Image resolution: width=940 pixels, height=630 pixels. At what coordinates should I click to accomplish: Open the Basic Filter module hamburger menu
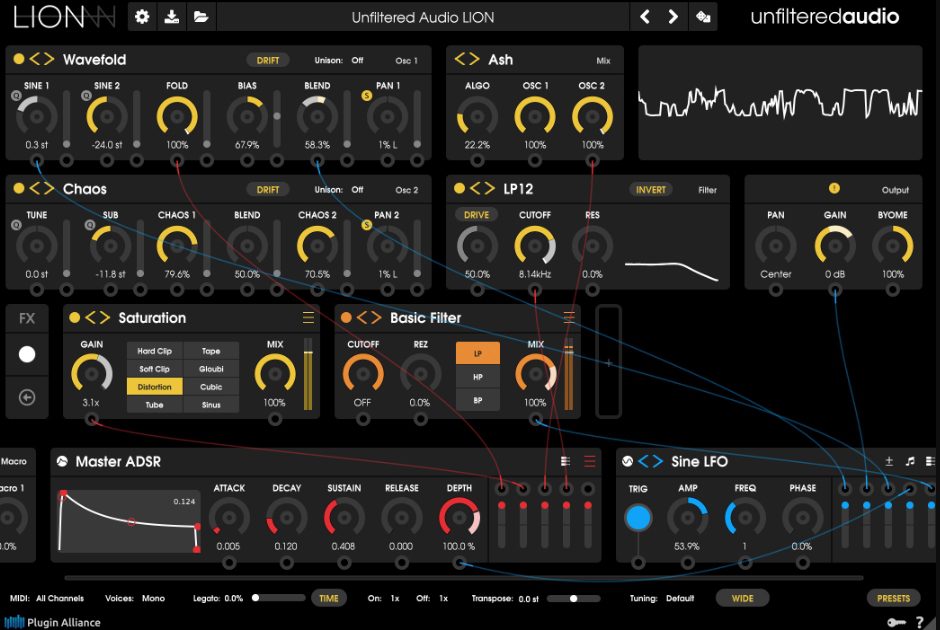point(569,316)
